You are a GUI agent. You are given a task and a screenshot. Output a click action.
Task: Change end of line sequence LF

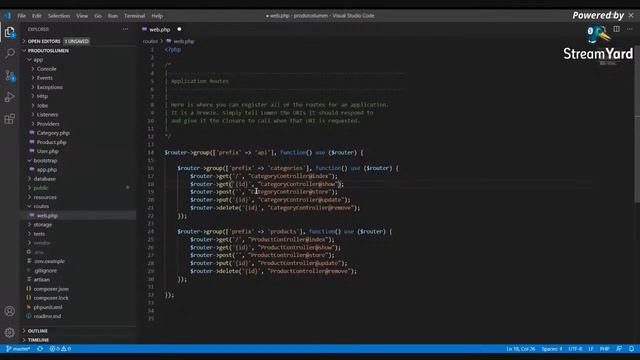pyautogui.click(x=591, y=349)
